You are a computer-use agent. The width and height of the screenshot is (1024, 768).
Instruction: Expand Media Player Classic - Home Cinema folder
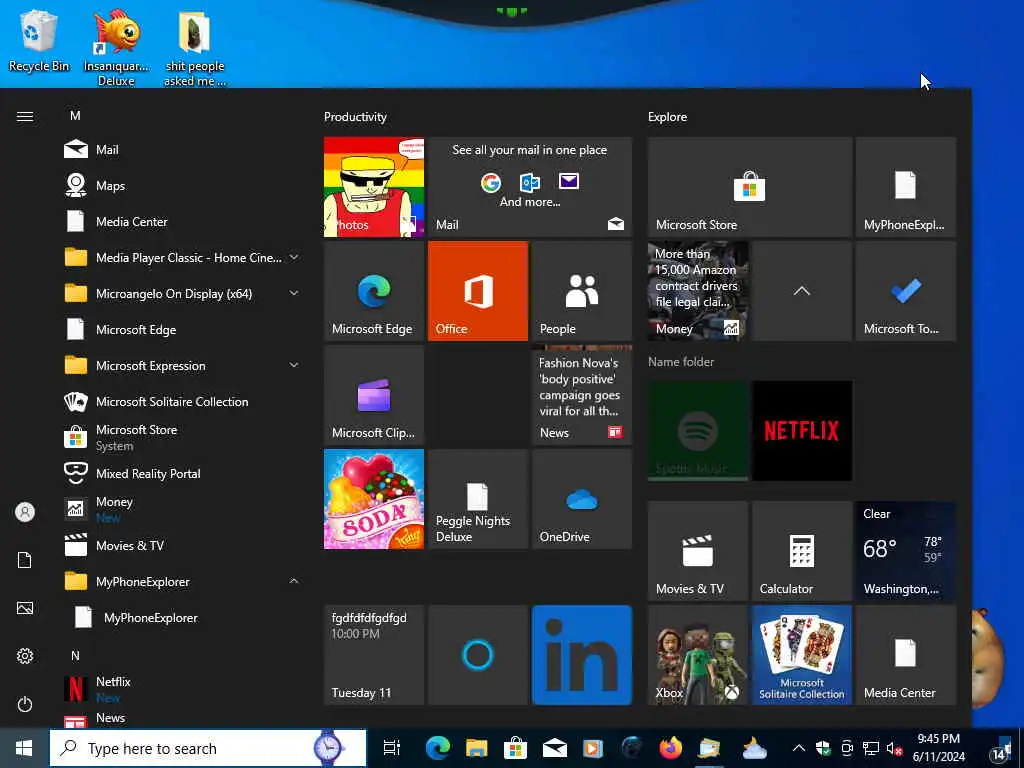[182, 257]
